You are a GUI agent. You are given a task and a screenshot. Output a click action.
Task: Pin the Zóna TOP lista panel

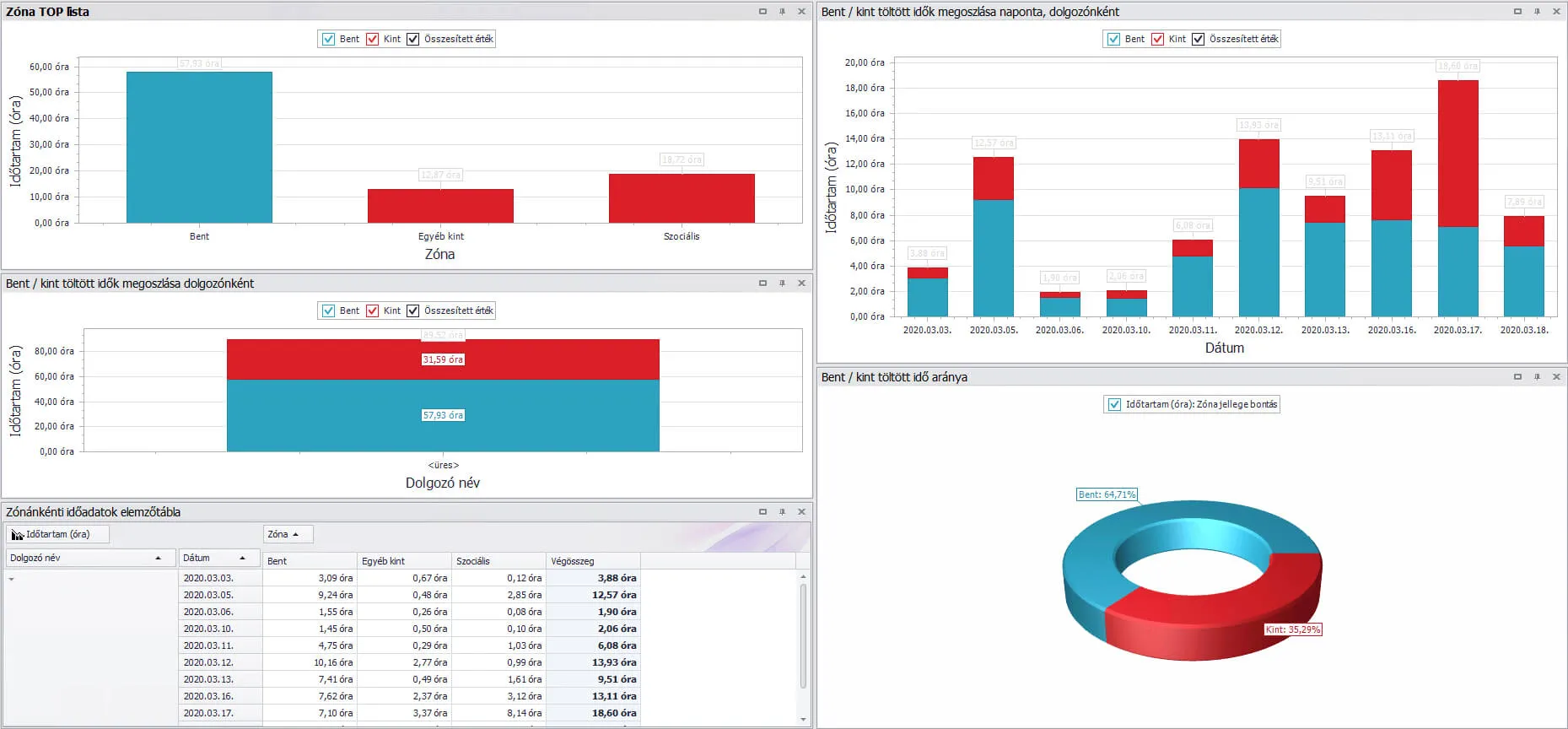coord(782,12)
